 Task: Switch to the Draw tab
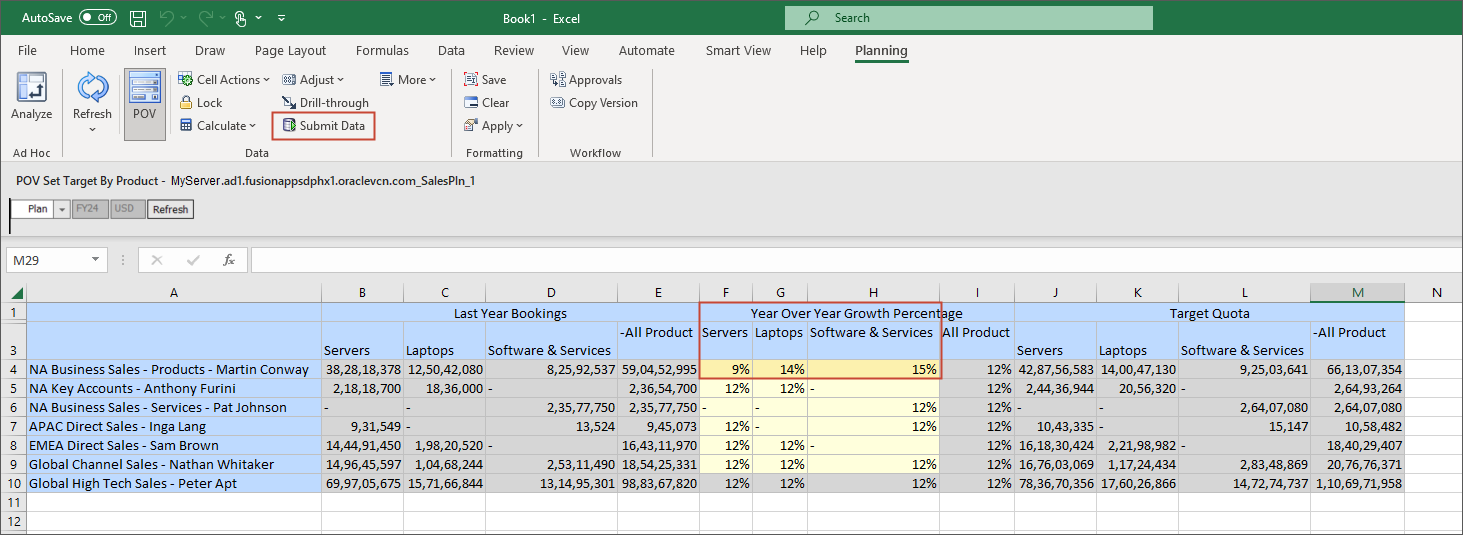tap(210, 51)
